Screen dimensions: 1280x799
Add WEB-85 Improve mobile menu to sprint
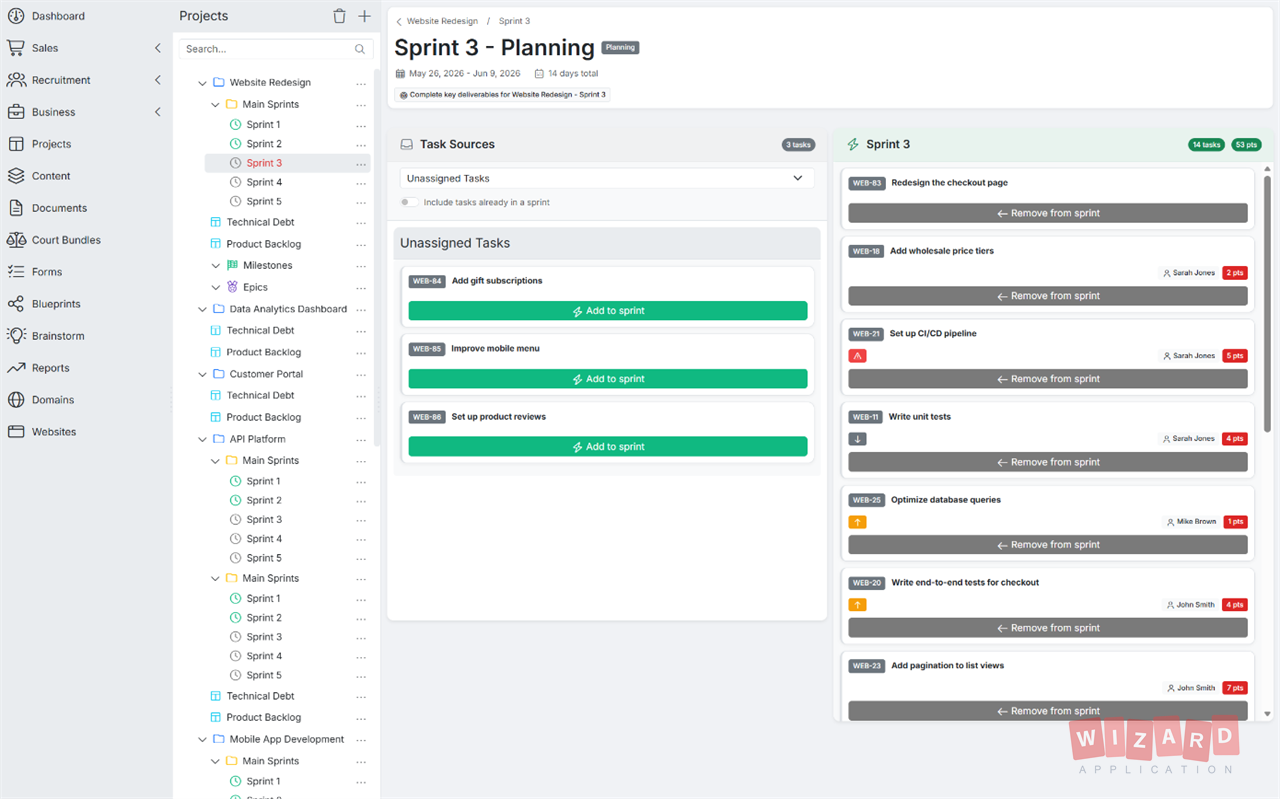pyautogui.click(x=608, y=379)
